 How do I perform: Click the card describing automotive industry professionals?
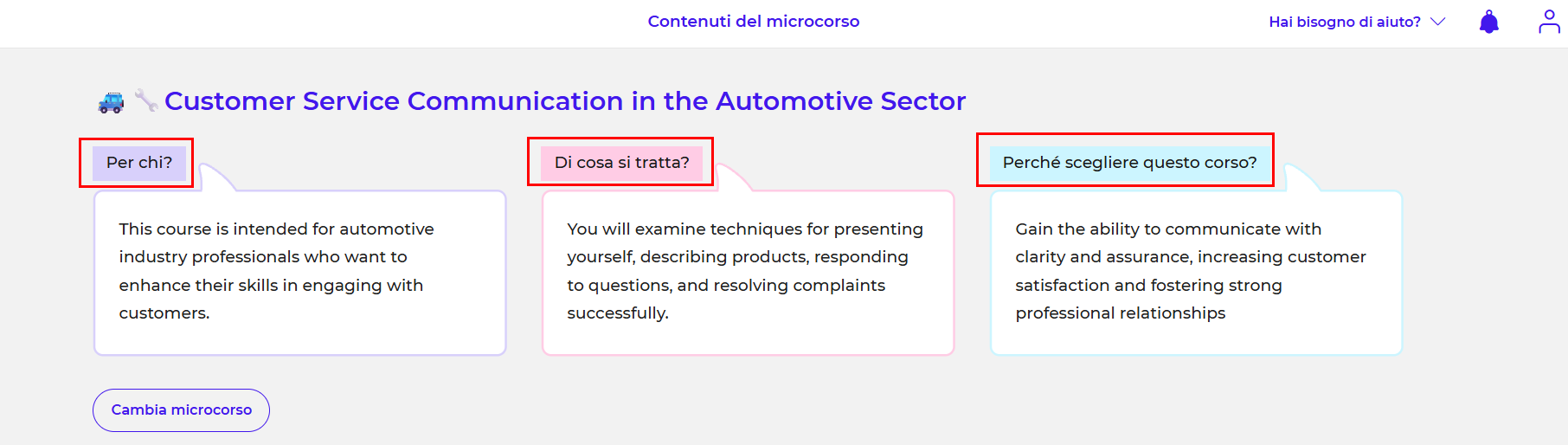click(299, 272)
